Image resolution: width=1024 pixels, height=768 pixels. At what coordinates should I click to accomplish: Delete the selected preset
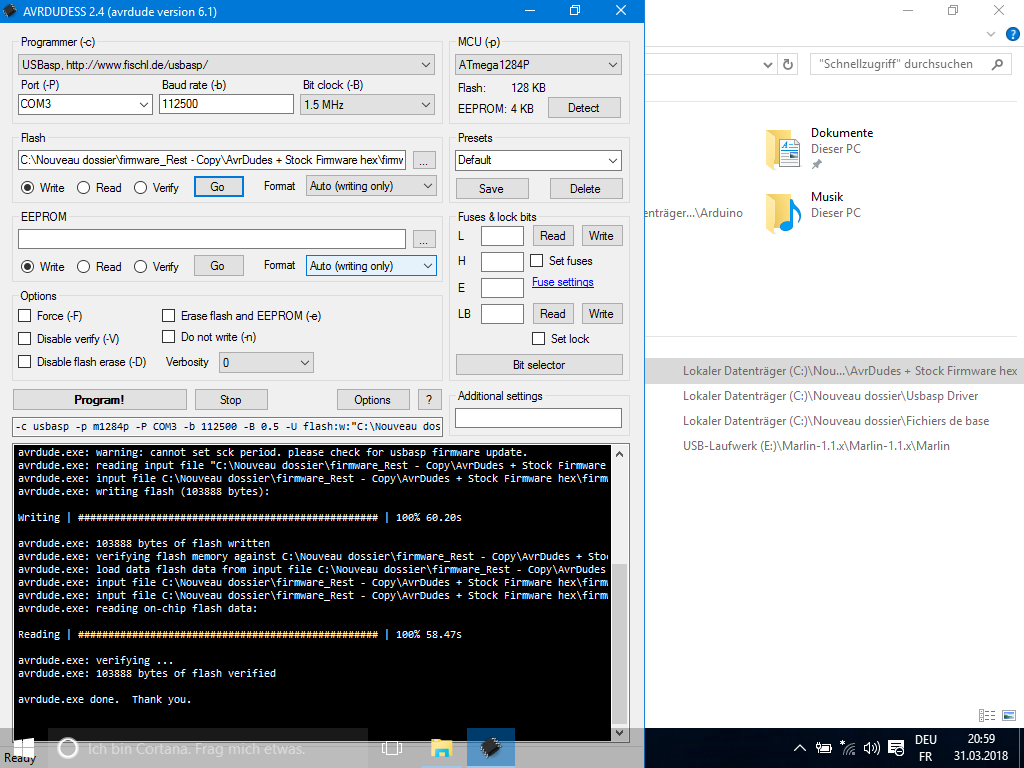585,189
